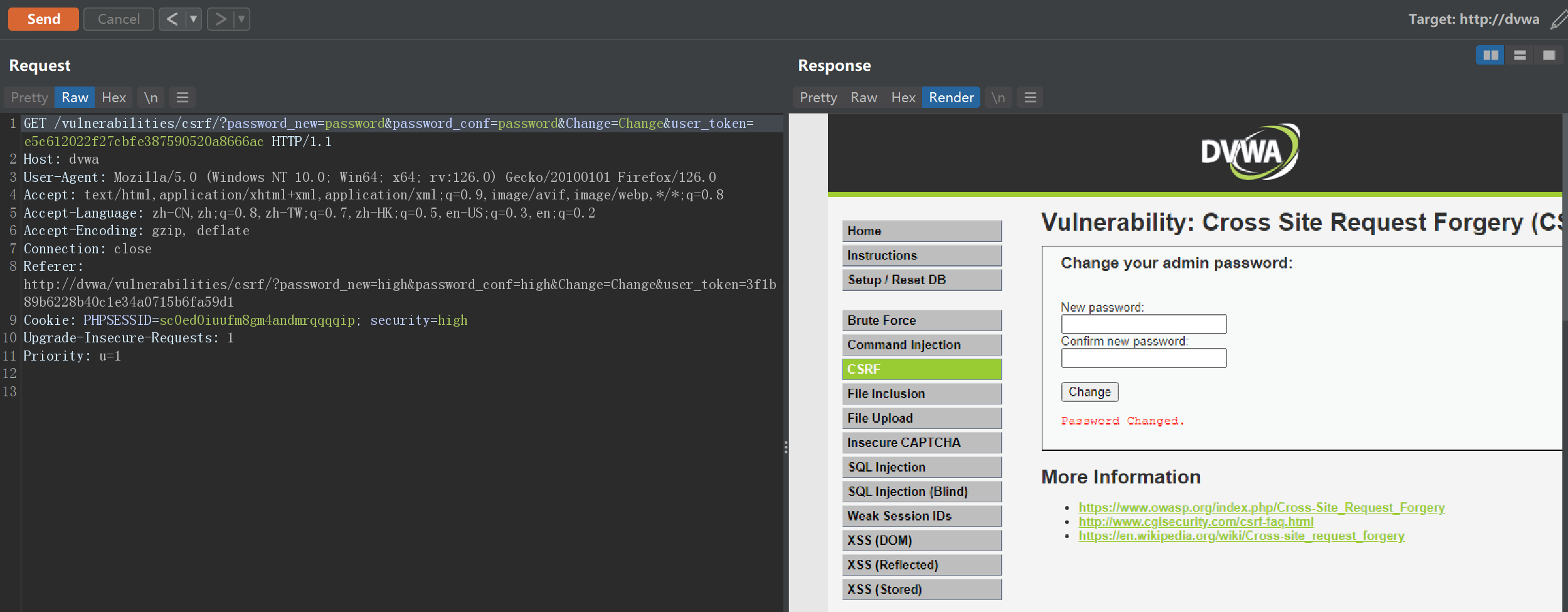Open the Response panel hamburger menu
Image resolution: width=1568 pixels, height=612 pixels.
[1030, 97]
